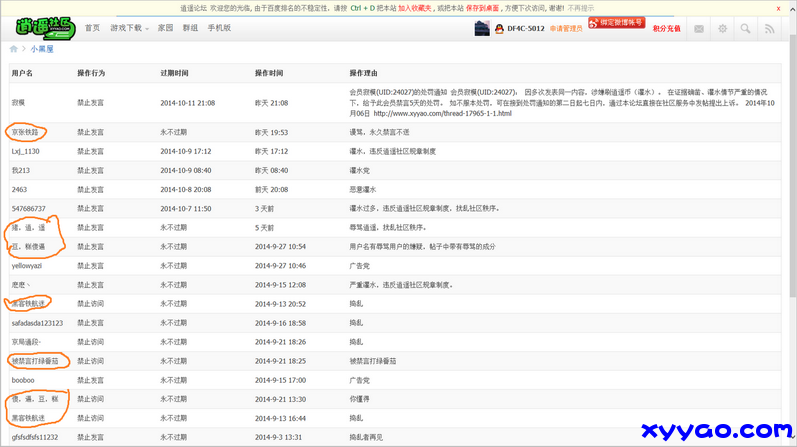Click the QQ penguin icon
This screenshot has height=447, width=797.
click(499, 28)
